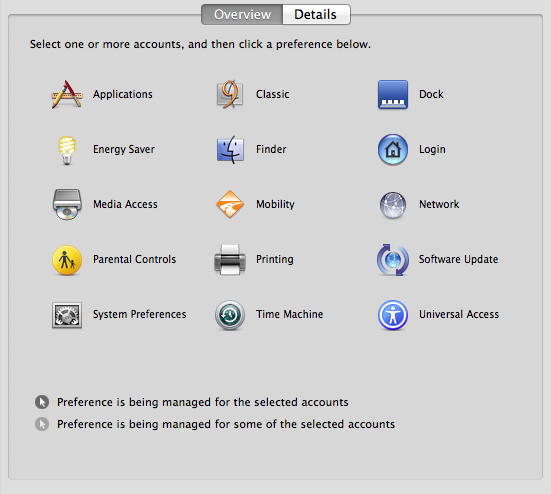Open Energy Saver light bulb icon

pyautogui.click(x=67, y=150)
